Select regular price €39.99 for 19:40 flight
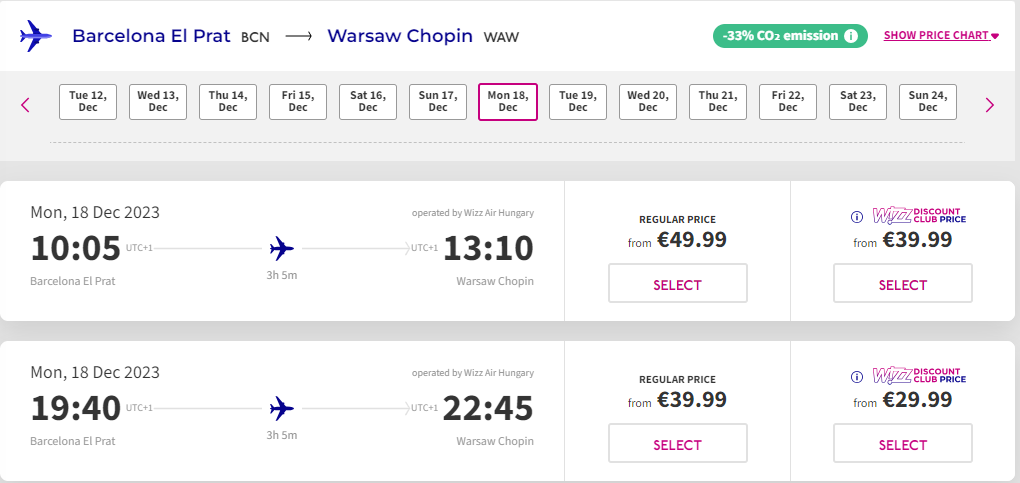Viewport: 1020px width, 483px height. point(678,443)
